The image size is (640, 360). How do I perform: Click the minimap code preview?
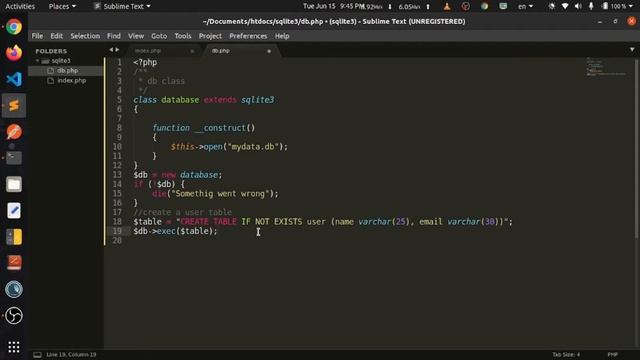pos(606,67)
